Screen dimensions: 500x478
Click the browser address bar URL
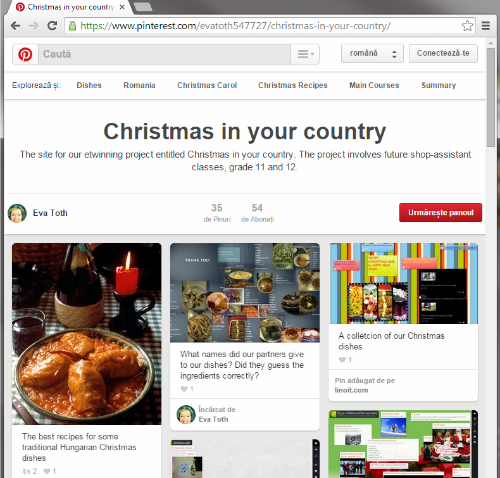pos(235,26)
